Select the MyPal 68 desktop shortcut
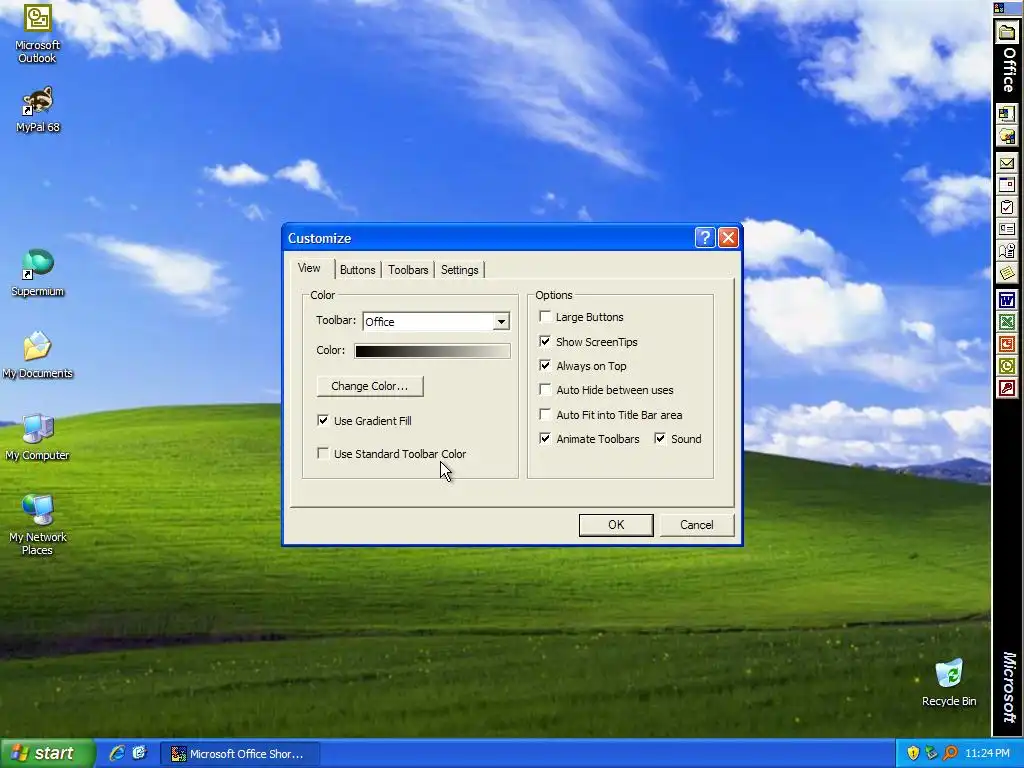Screen dimensions: 1024x768 point(37,109)
